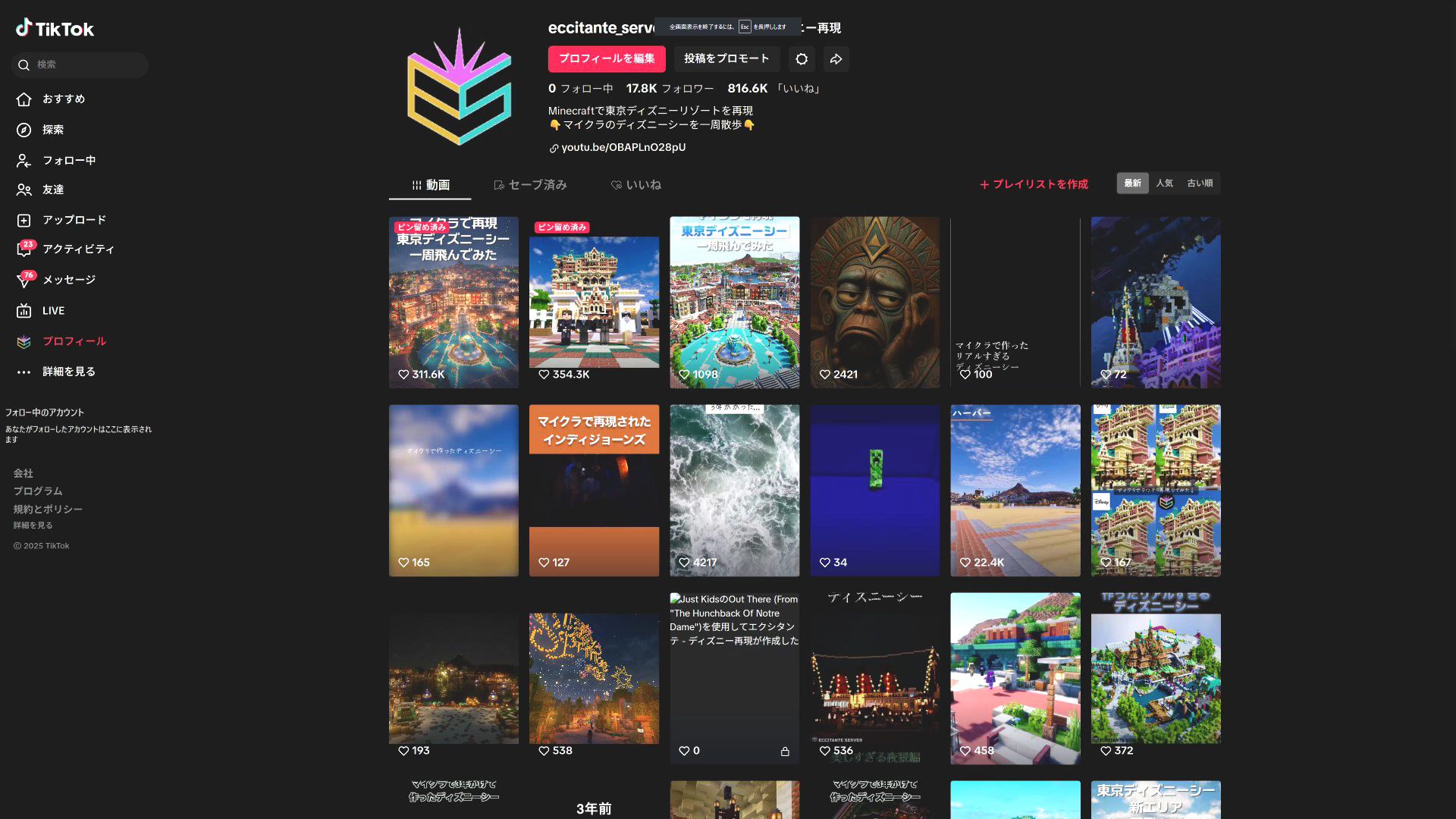Open 東京ディズニーシー新エリア video thumbnail
The height and width of the screenshot is (819, 1456).
coord(1156,800)
